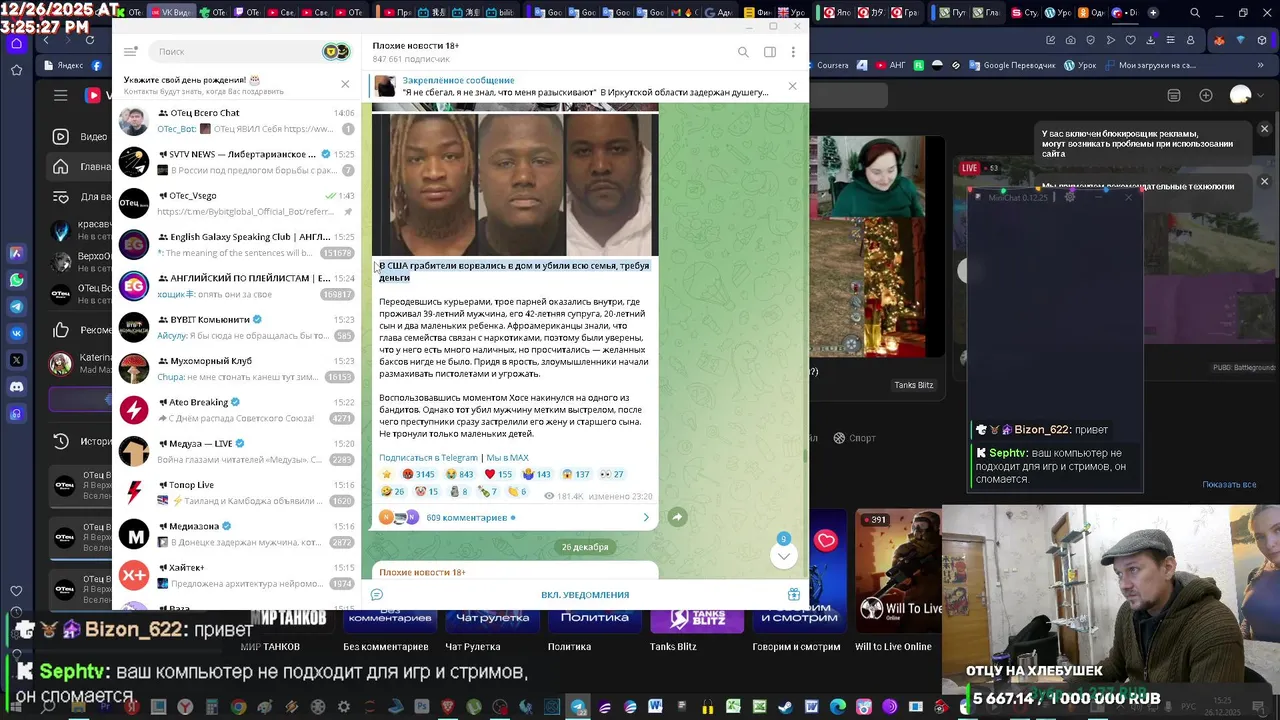The width and height of the screenshot is (1280, 720).
Task: Select OTec_Vsego chat row
Action: point(237,203)
